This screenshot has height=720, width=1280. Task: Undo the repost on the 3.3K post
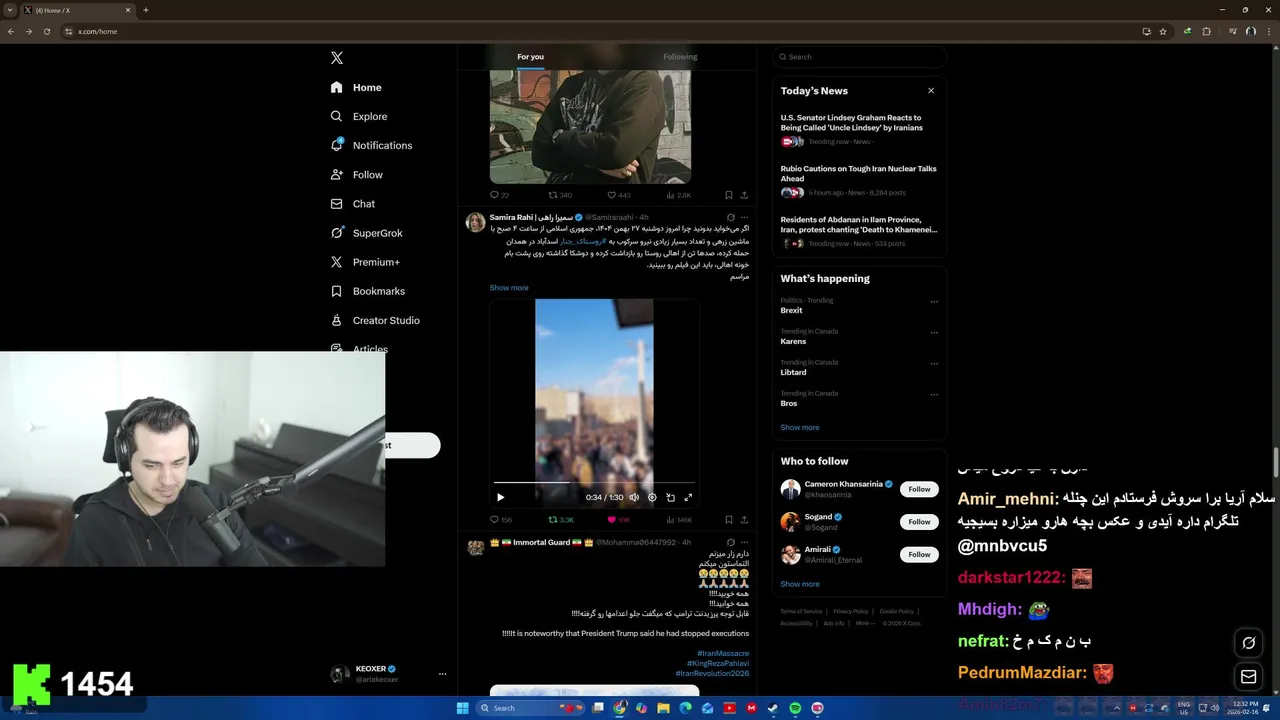click(x=561, y=520)
